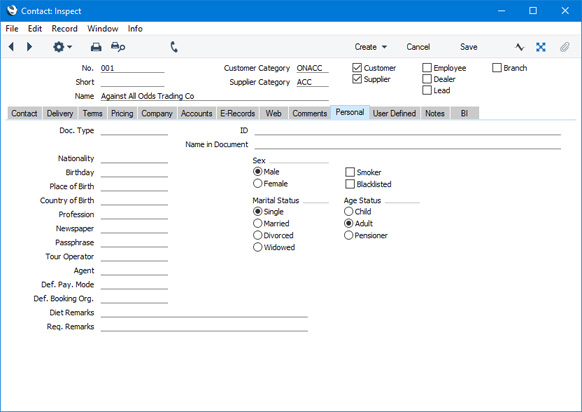Enable the Employee checkbox
This screenshot has height=412, width=582.
tap(427, 68)
